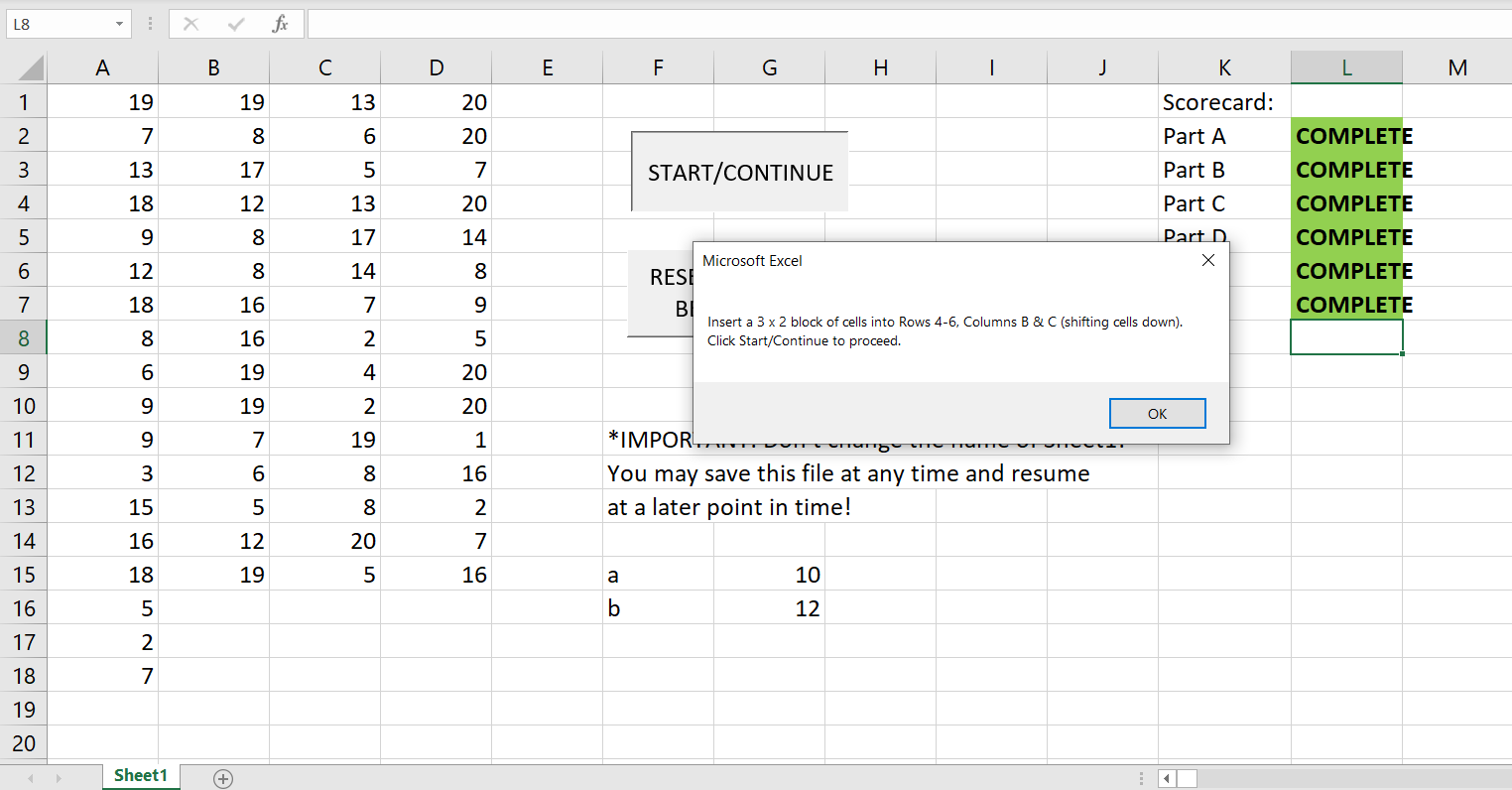Image resolution: width=1512 pixels, height=790 pixels.
Task: Select column header D
Action: [x=436, y=66]
